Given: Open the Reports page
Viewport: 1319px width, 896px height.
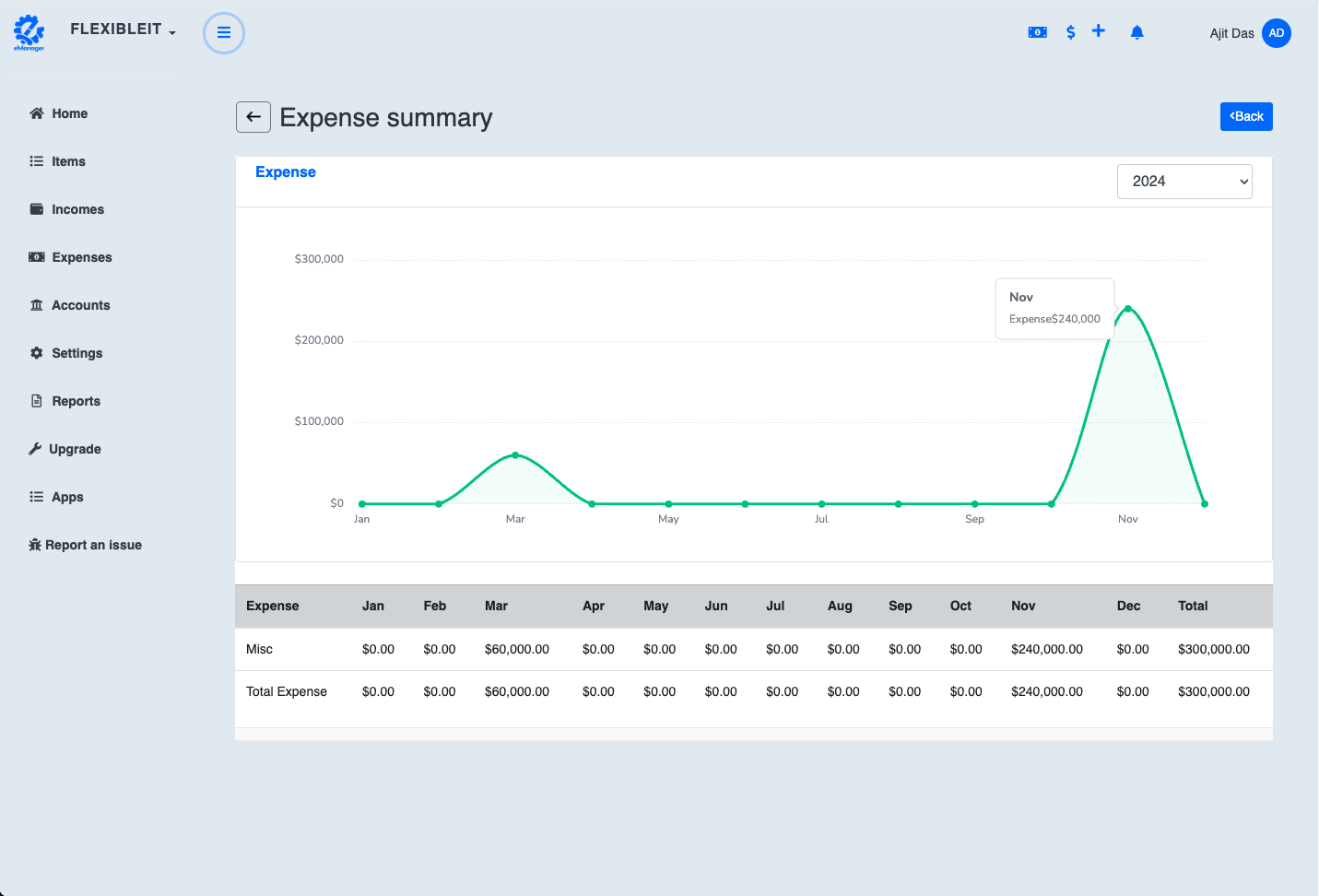Looking at the screenshot, I should pyautogui.click(x=76, y=401).
